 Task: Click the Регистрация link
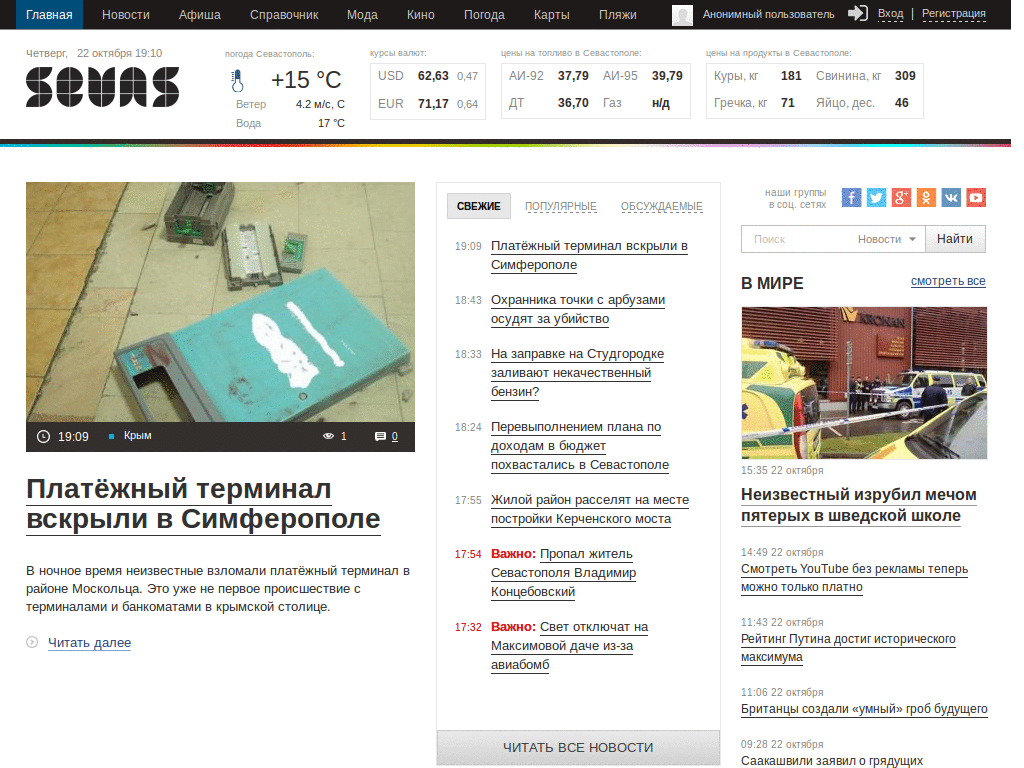pos(953,14)
